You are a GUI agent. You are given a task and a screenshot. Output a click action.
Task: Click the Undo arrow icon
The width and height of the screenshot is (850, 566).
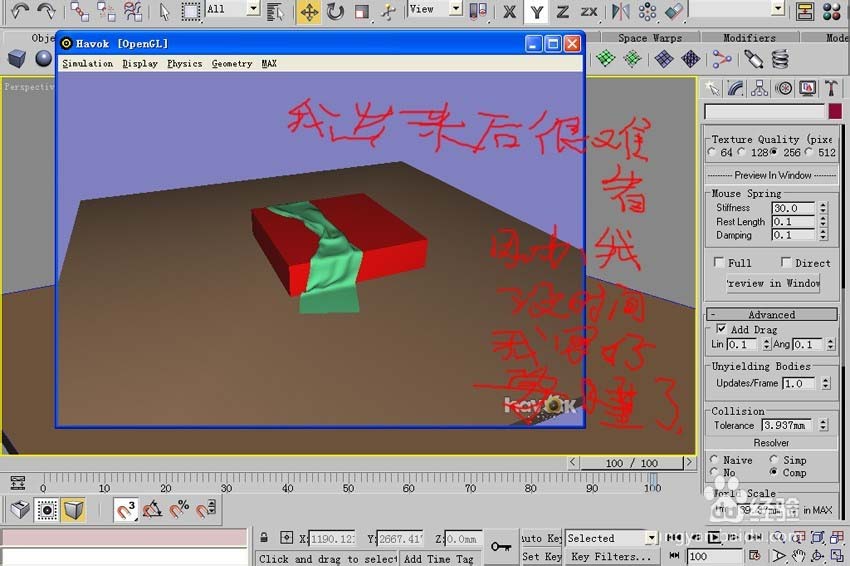(x=20, y=10)
